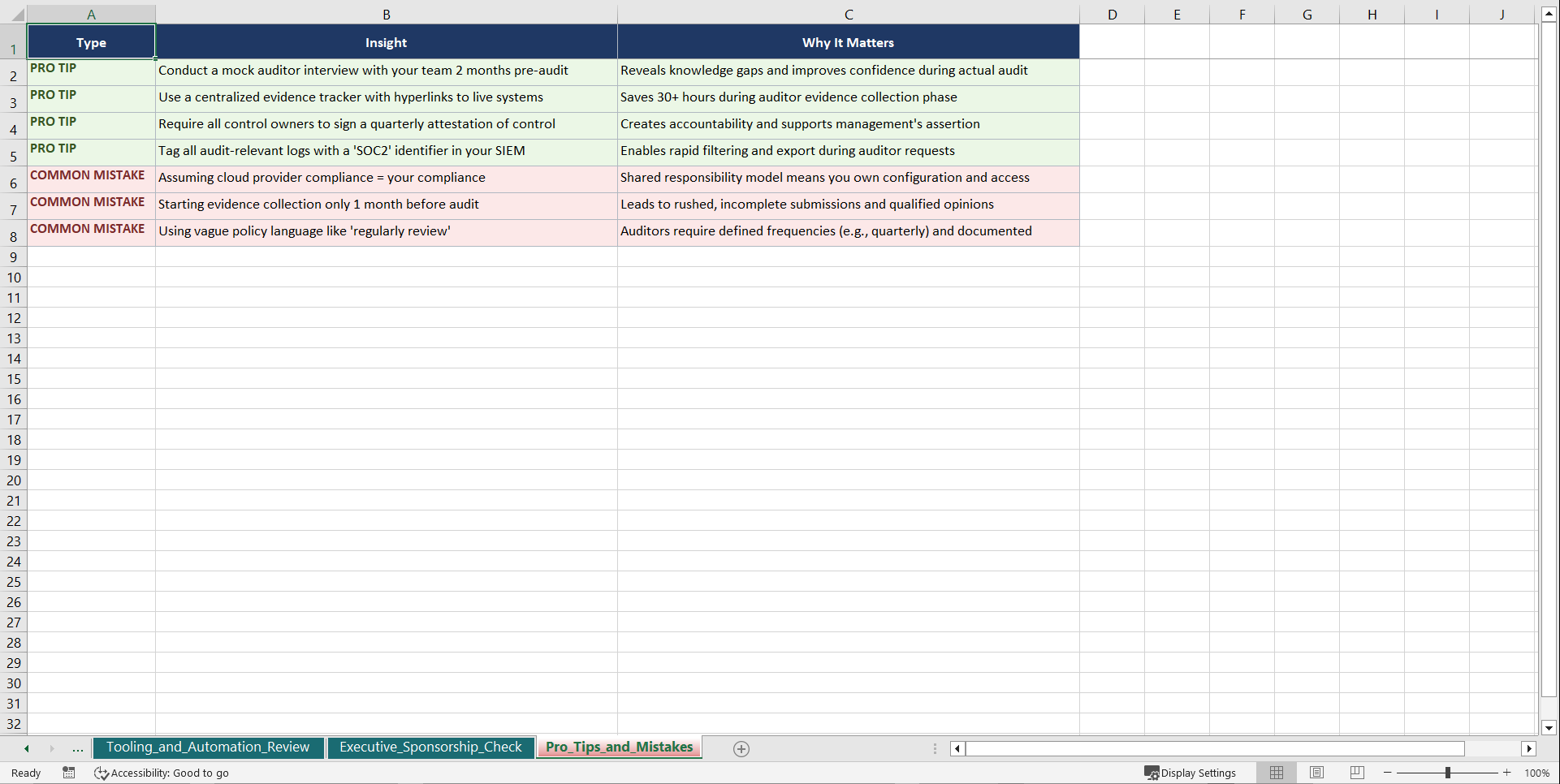1560x784 pixels.
Task: Open Page Layout view from status bar
Action: point(1316,773)
